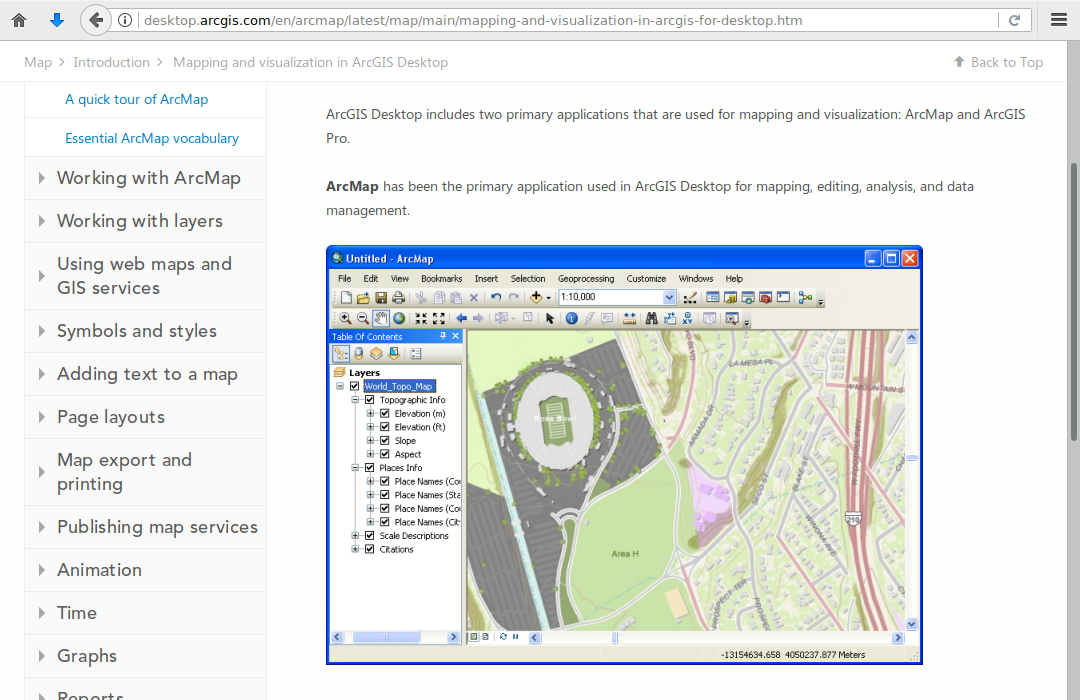Click the ModelBuilder icon in toolbar
Viewport: 1080px width, 700px height.
tap(805, 298)
